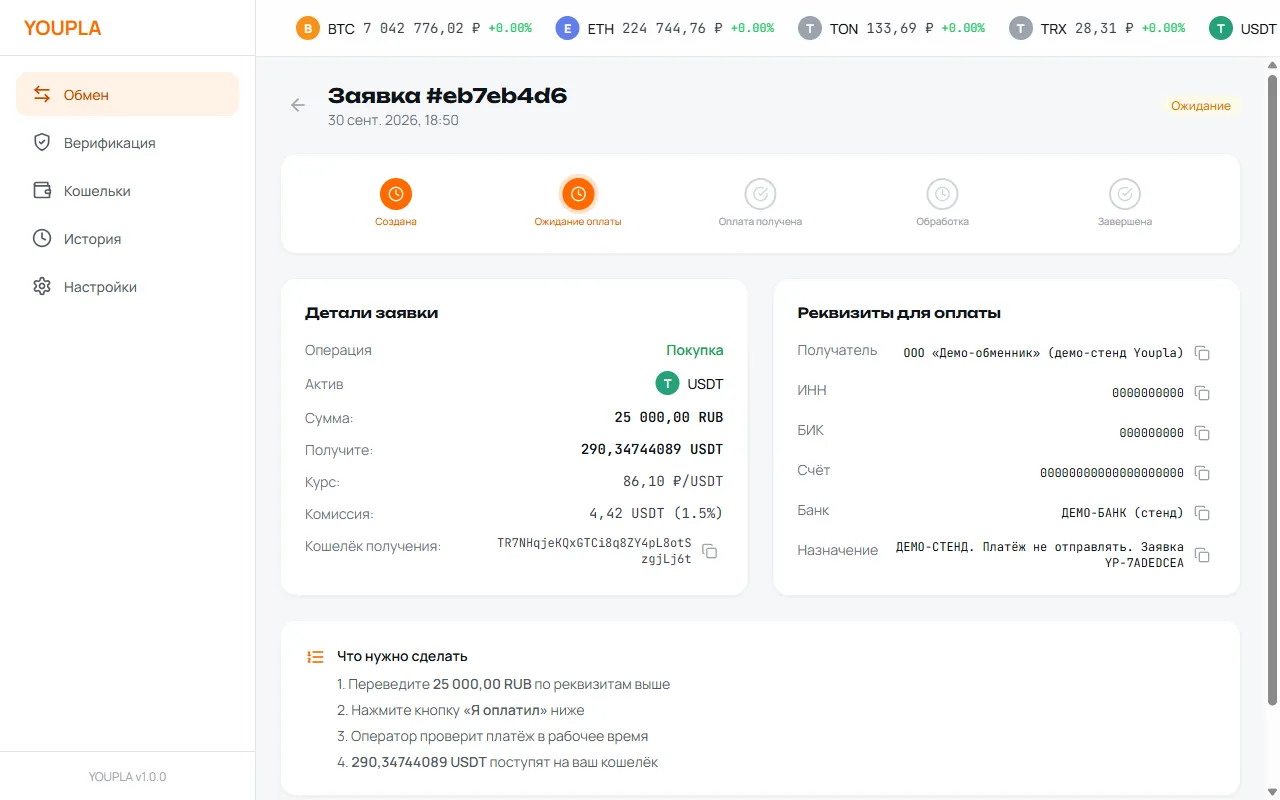Click the USDT asset icon in Детали заявки

point(667,383)
